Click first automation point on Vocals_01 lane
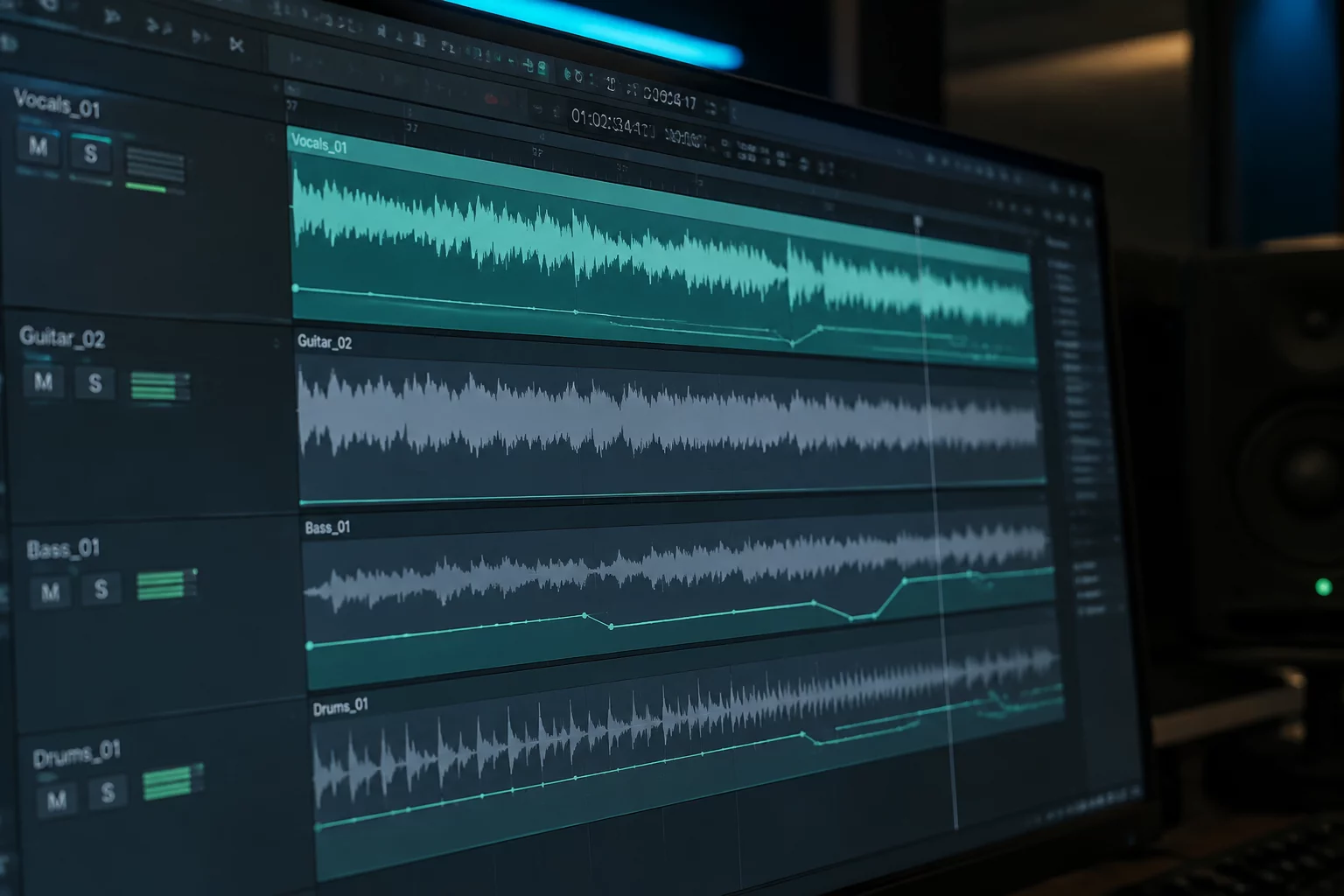The width and height of the screenshot is (1344, 896). [x=296, y=288]
